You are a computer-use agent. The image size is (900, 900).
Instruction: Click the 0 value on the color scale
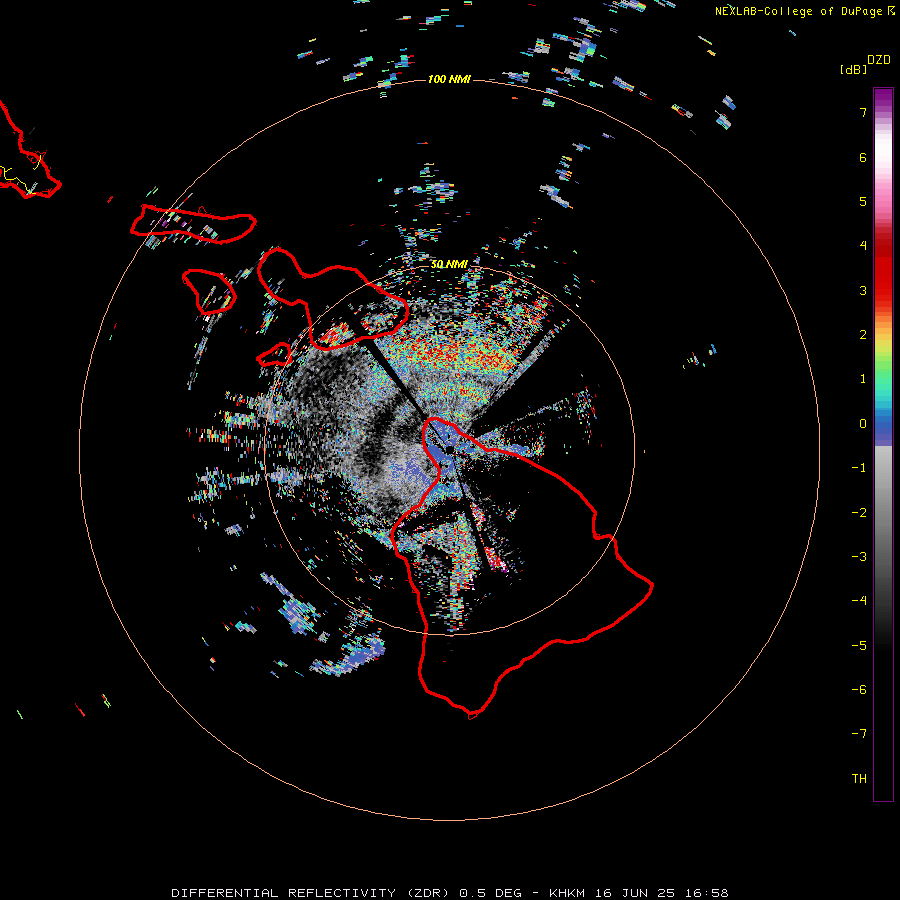[x=863, y=424]
